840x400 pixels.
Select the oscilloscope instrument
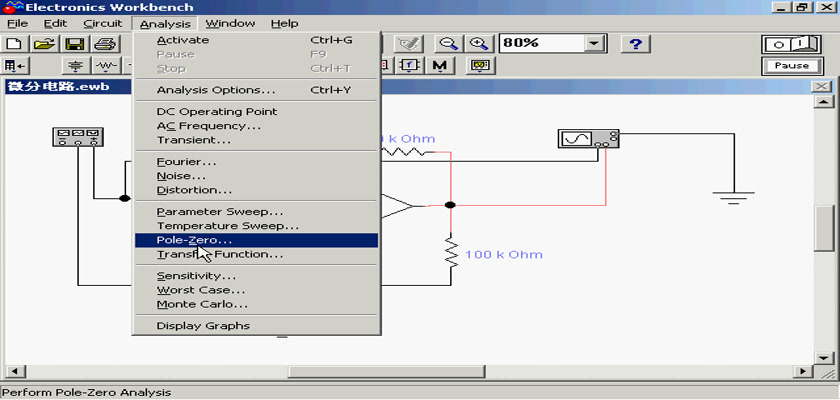(x=588, y=139)
